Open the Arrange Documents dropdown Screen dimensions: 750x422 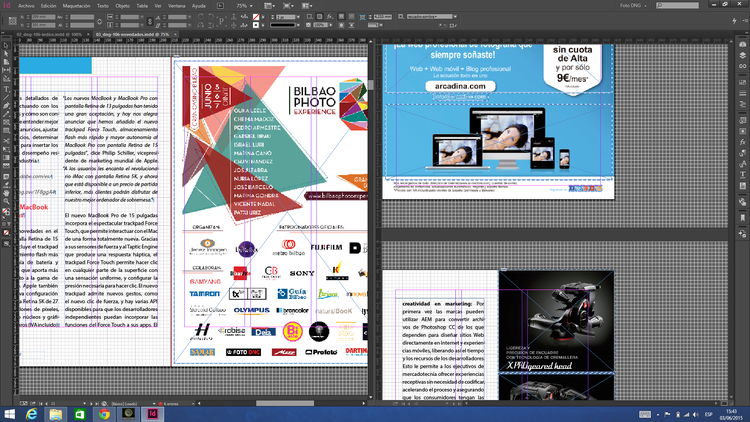tap(307, 6)
